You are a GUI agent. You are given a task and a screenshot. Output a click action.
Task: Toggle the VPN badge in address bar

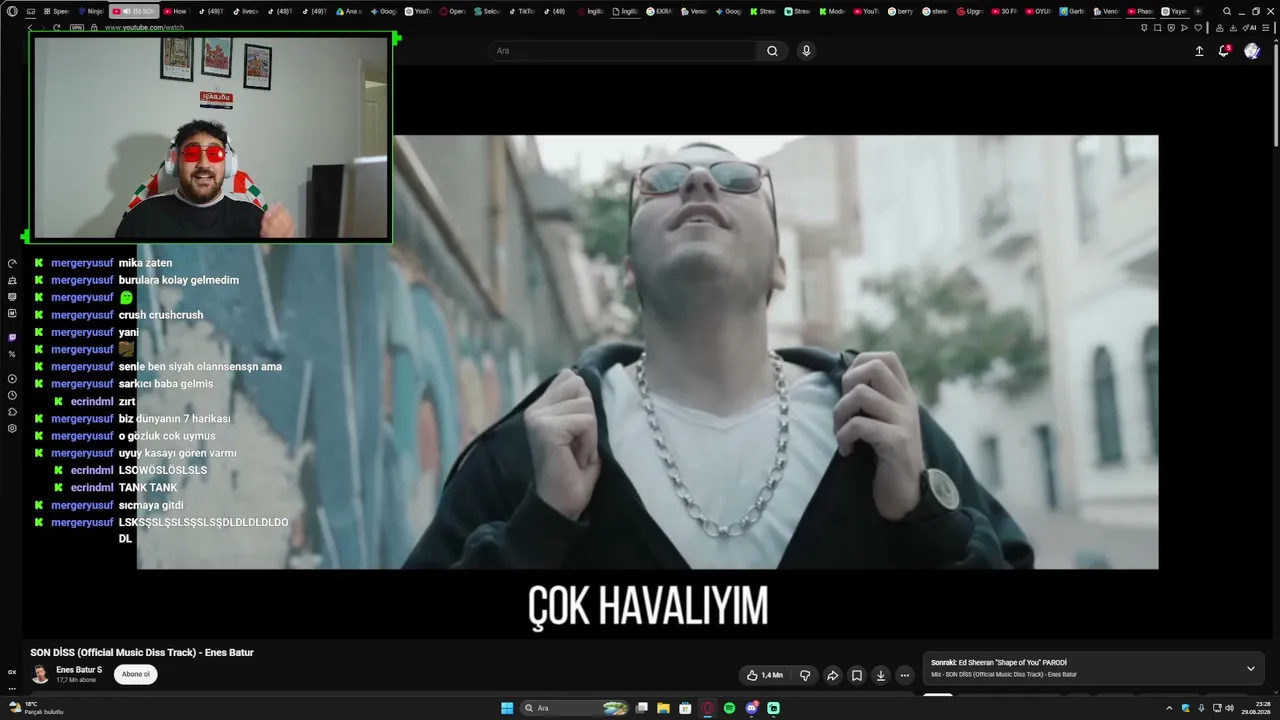77,28
